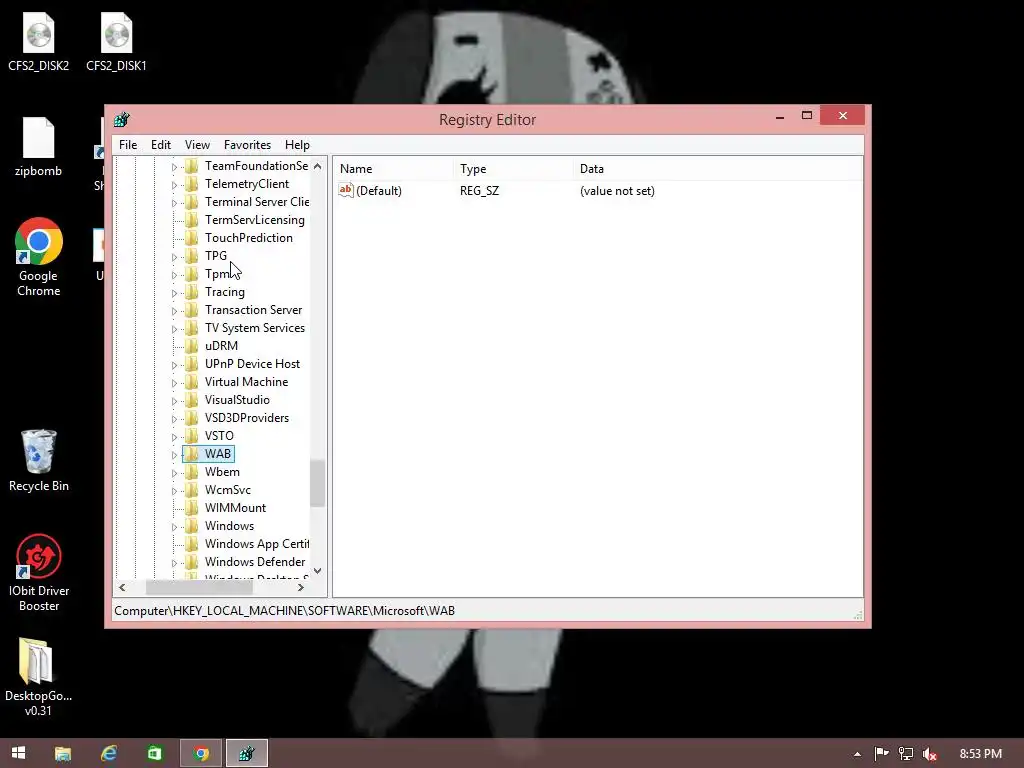Click tree scroll down arrow
Screen dimensions: 1024x768
pyautogui.click(x=317, y=571)
